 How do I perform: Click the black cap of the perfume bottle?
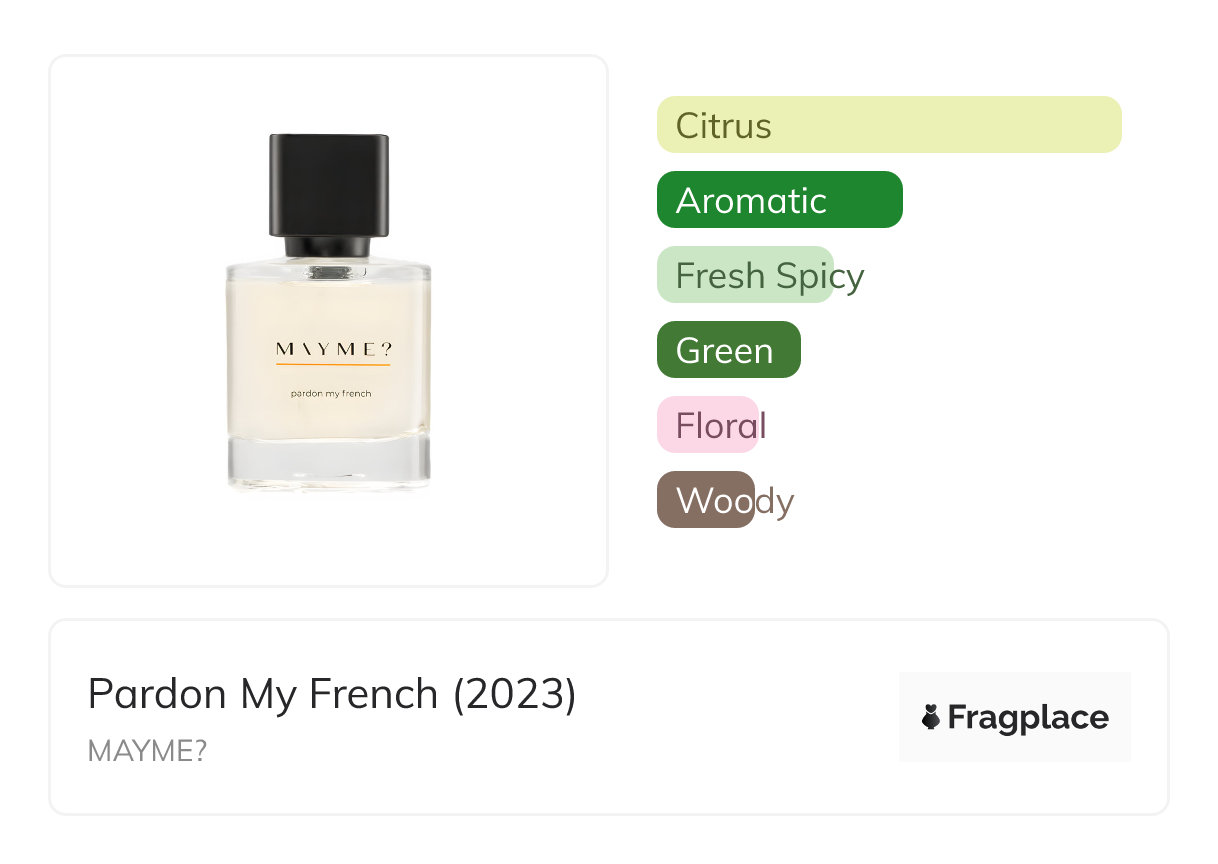click(328, 184)
